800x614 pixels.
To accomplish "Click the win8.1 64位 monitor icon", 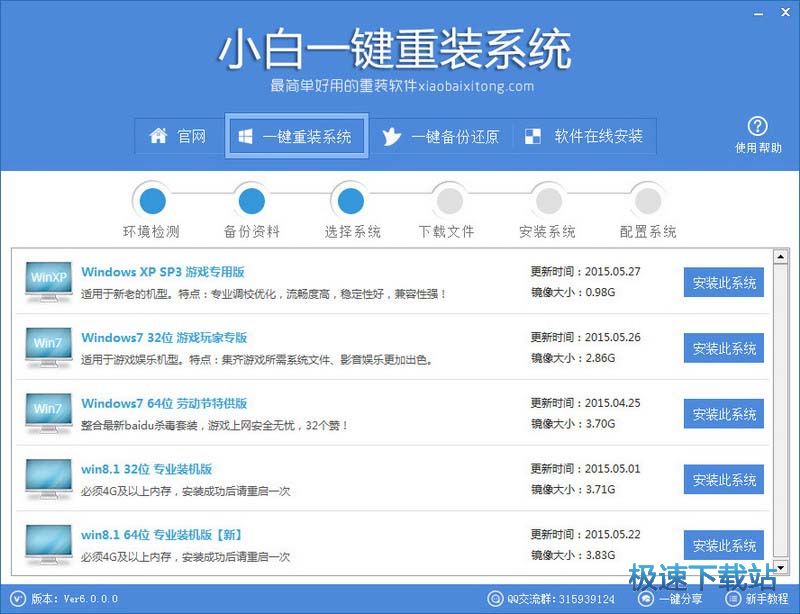I will click(48, 546).
